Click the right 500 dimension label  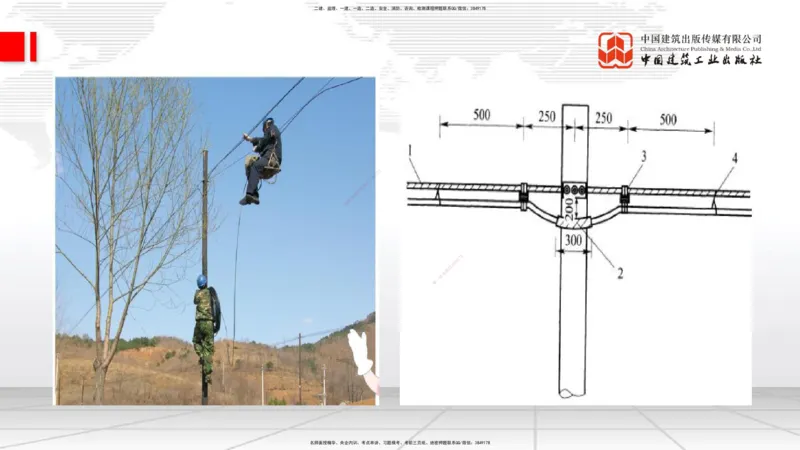(668, 119)
